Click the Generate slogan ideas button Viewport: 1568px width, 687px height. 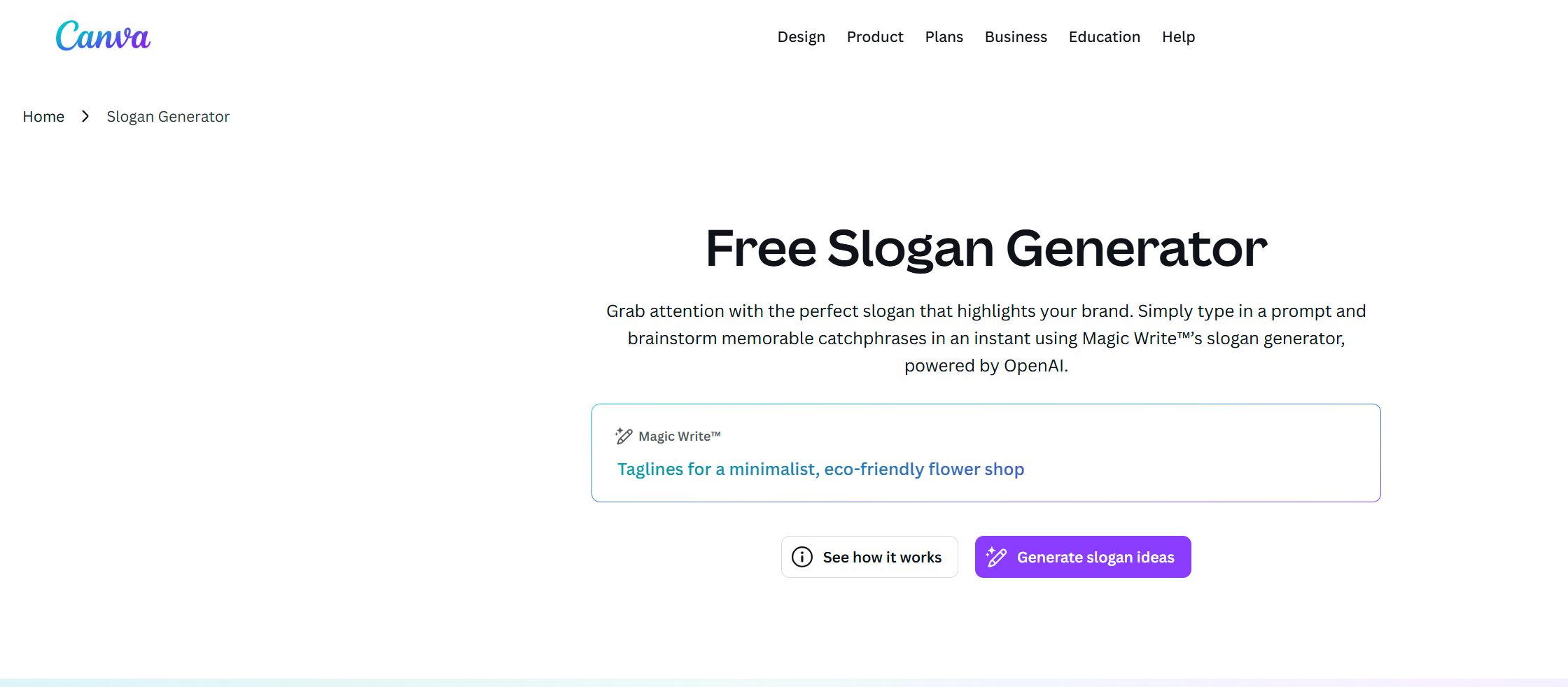point(1082,556)
